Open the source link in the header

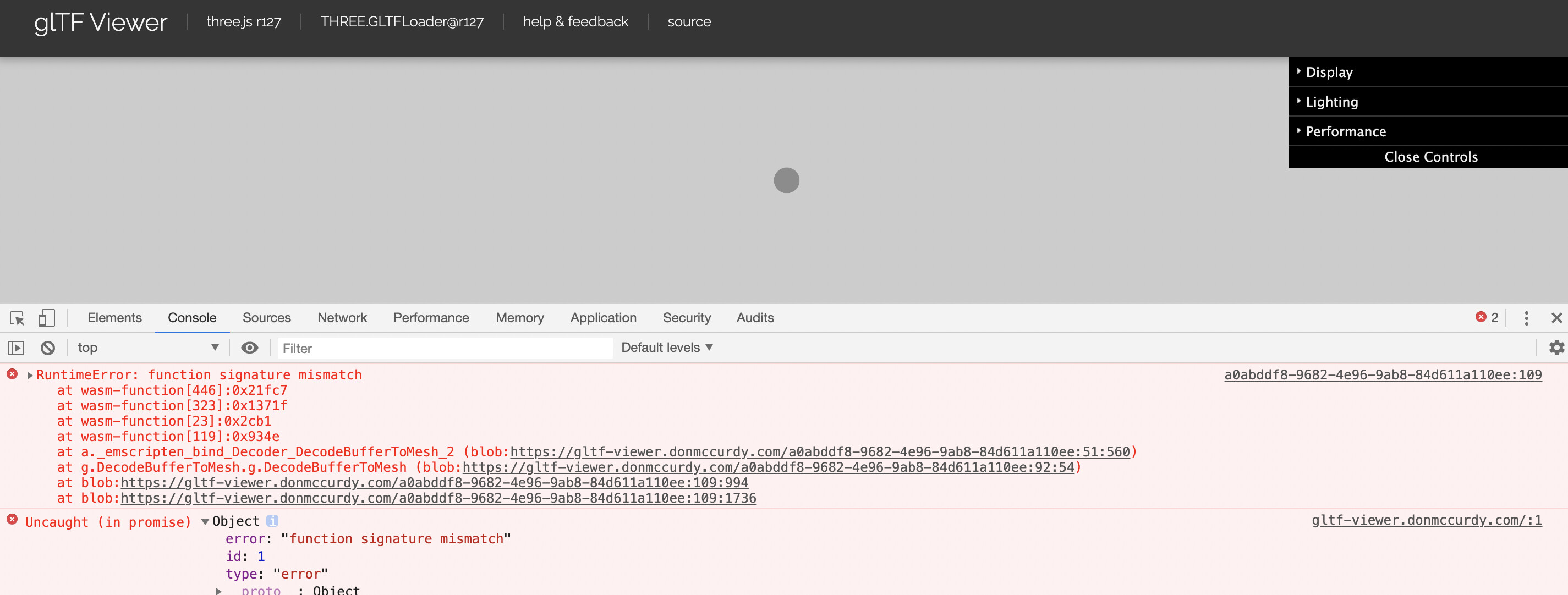(689, 21)
